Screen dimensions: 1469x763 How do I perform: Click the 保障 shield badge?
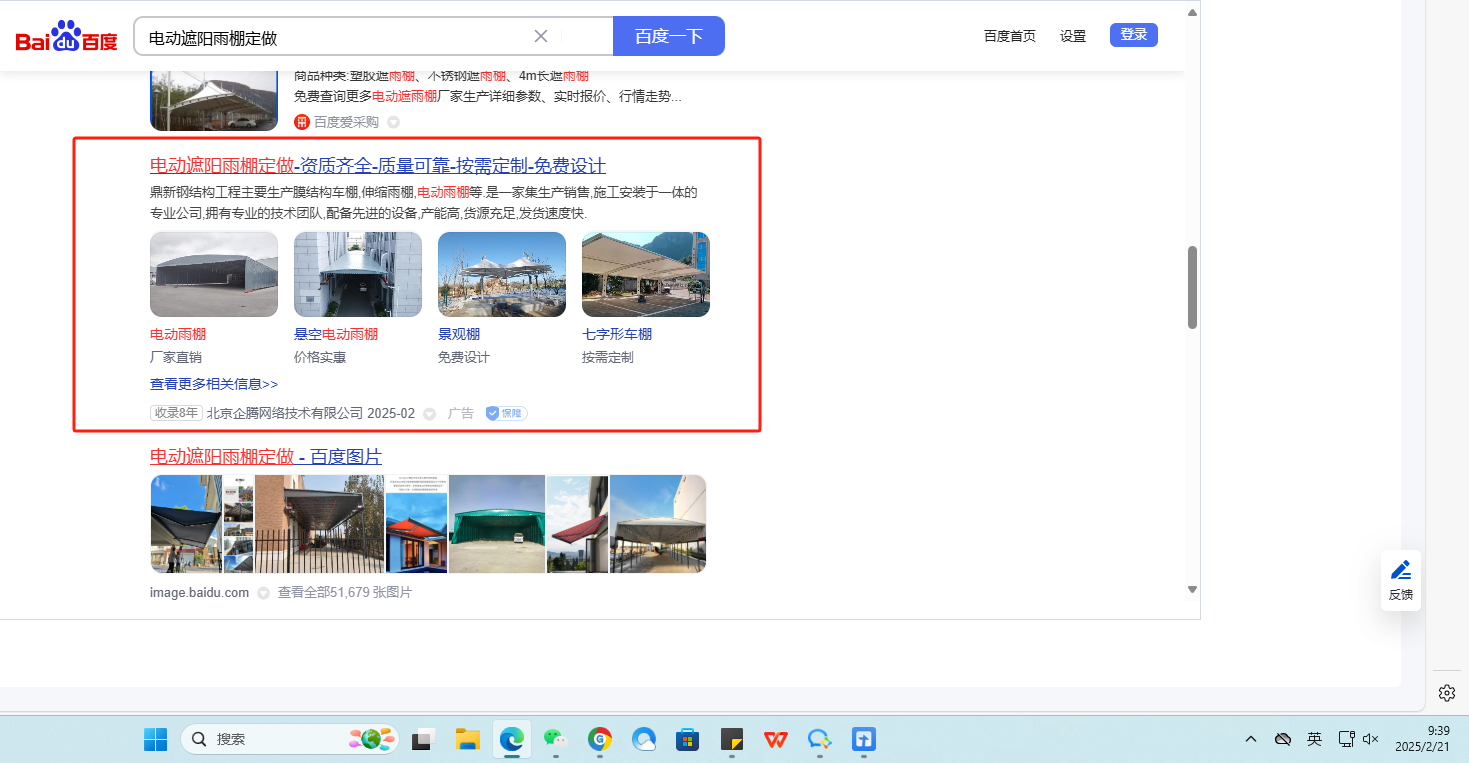[506, 413]
